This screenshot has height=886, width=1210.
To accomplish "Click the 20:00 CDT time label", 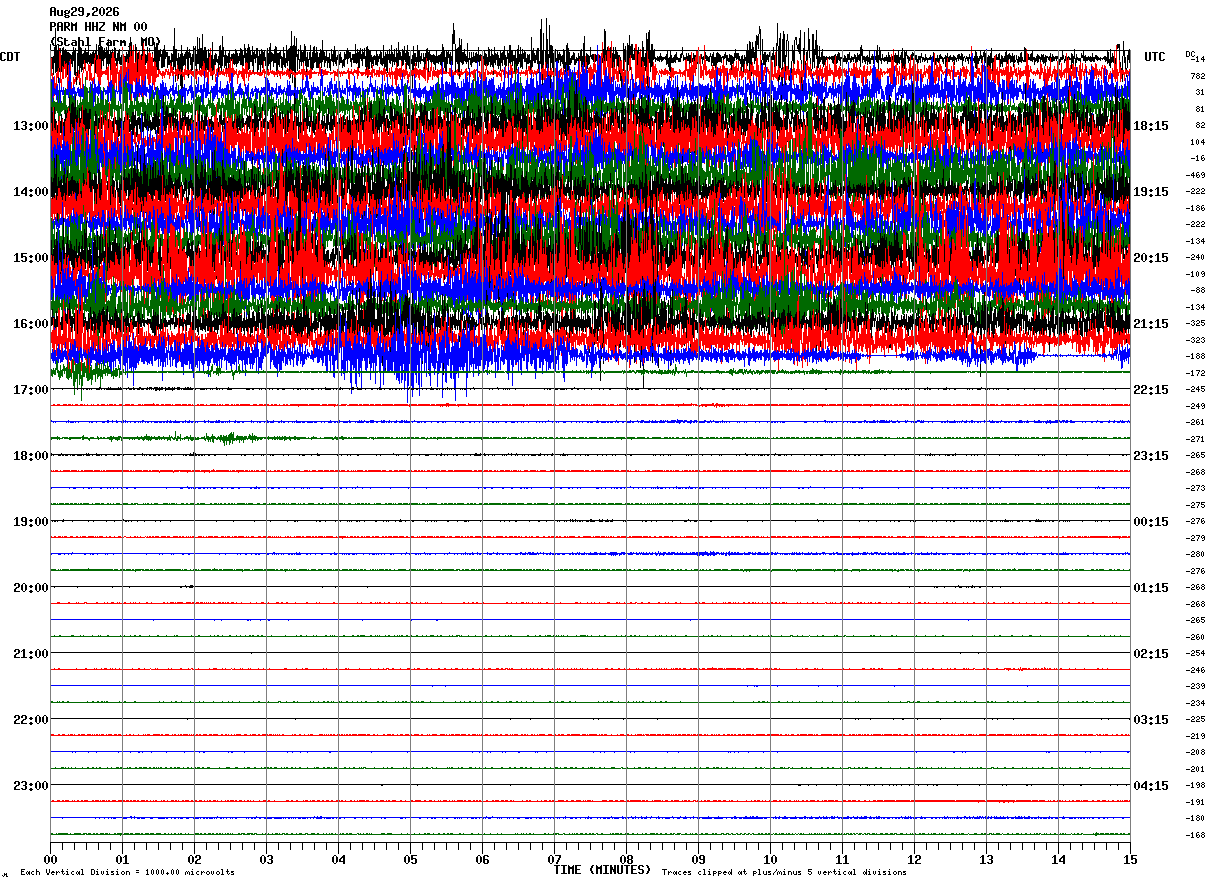I will (x=31, y=588).
